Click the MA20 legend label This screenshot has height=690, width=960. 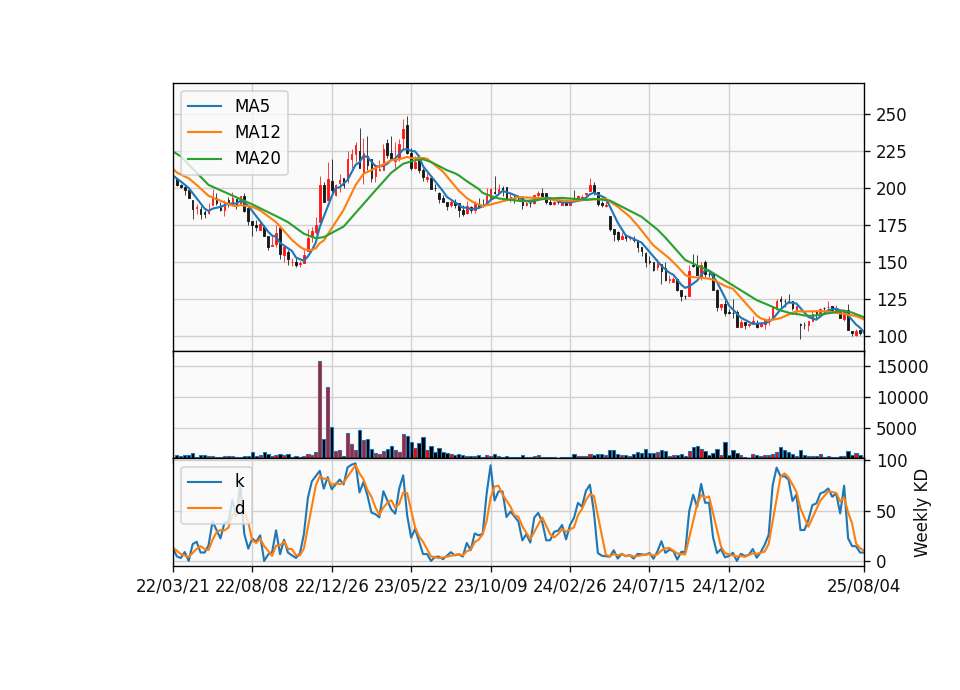tap(257, 158)
